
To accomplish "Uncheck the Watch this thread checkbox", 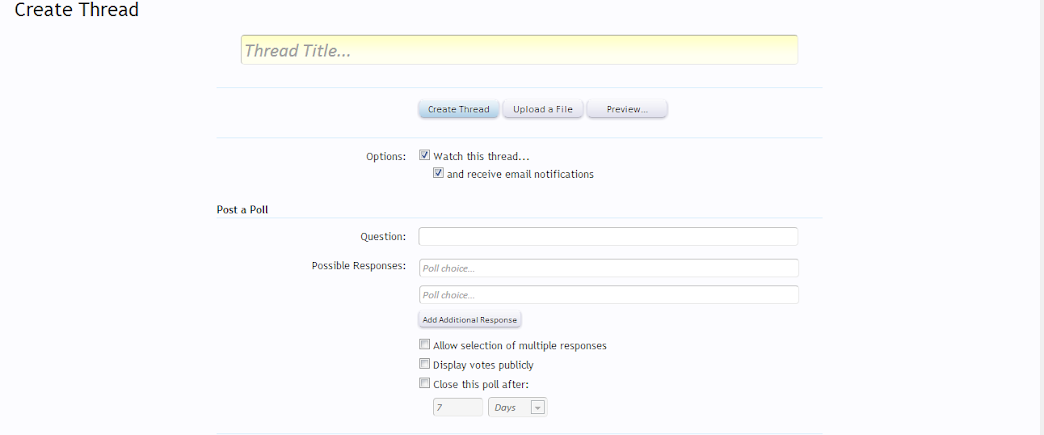I will click(x=425, y=156).
